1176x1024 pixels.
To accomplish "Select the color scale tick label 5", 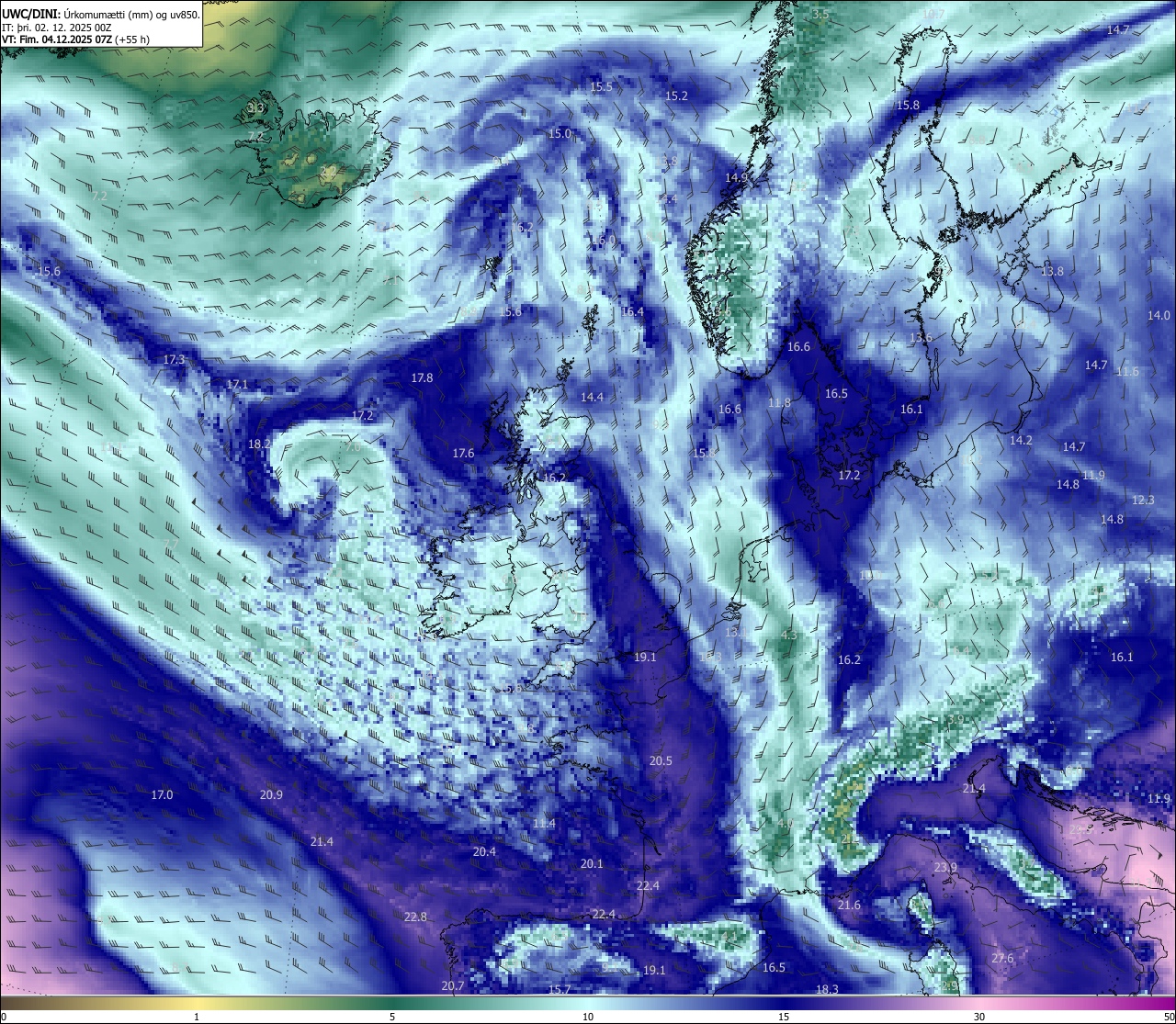I will pyautogui.click(x=392, y=1017).
